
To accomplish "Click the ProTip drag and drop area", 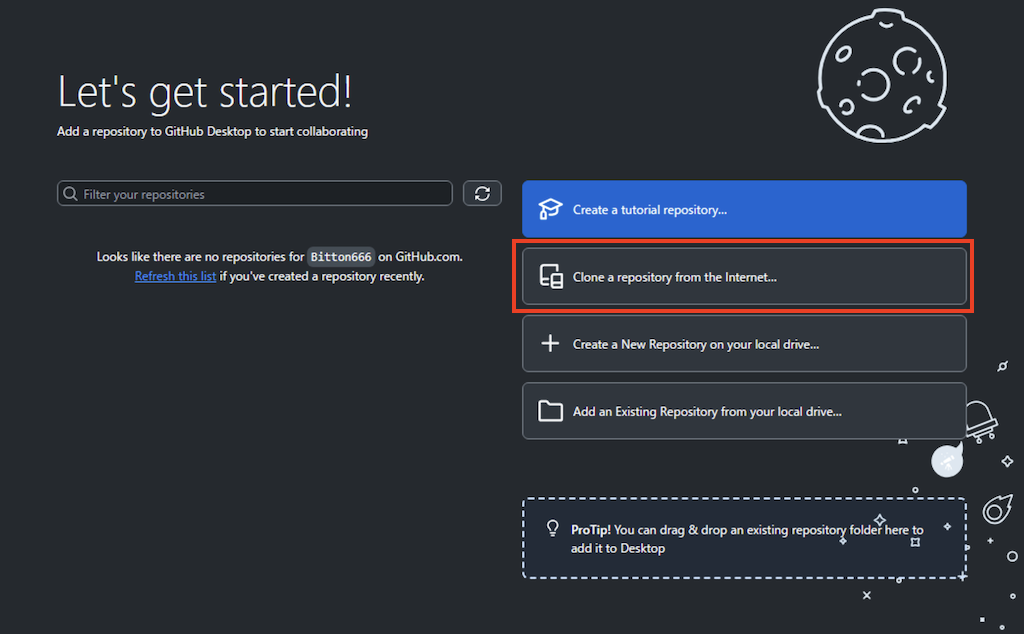I will pyautogui.click(x=744, y=538).
